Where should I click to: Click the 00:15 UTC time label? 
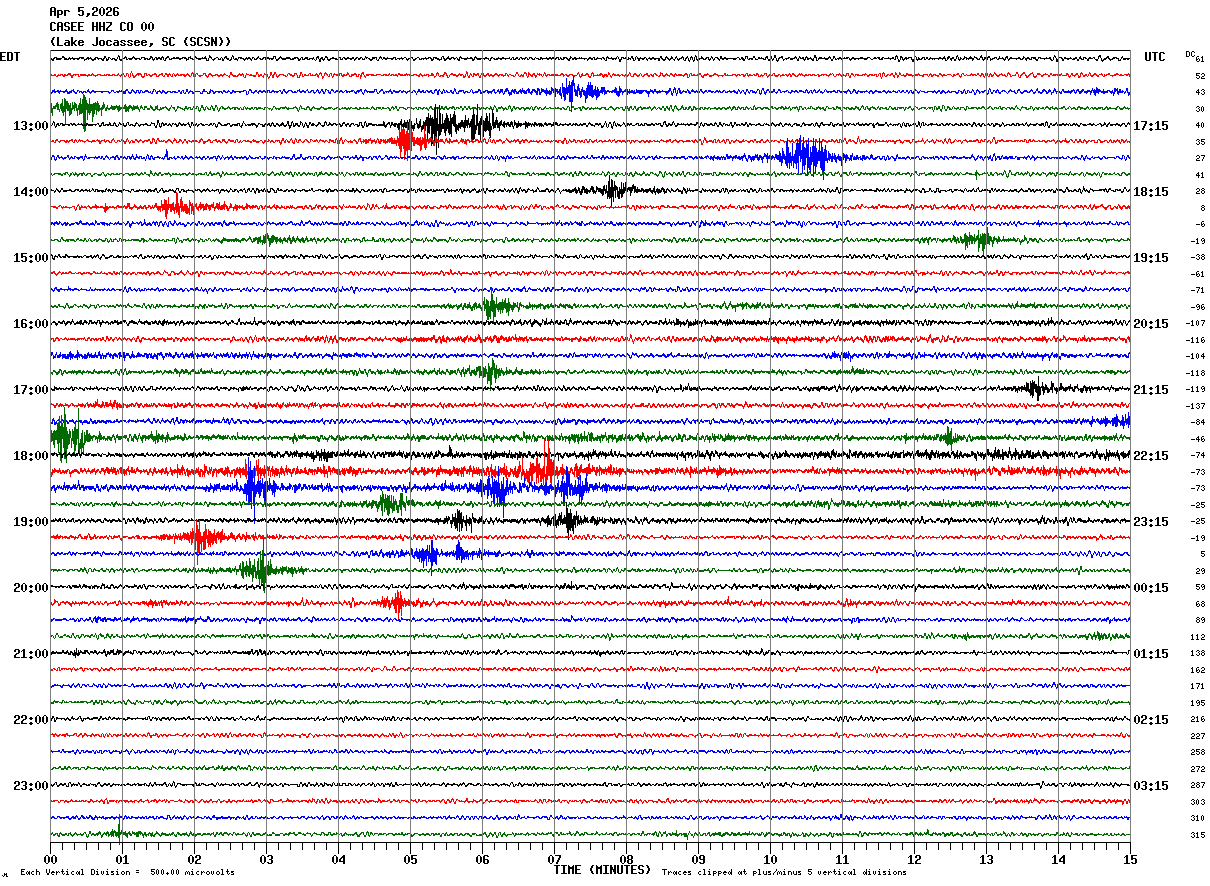(x=1151, y=588)
